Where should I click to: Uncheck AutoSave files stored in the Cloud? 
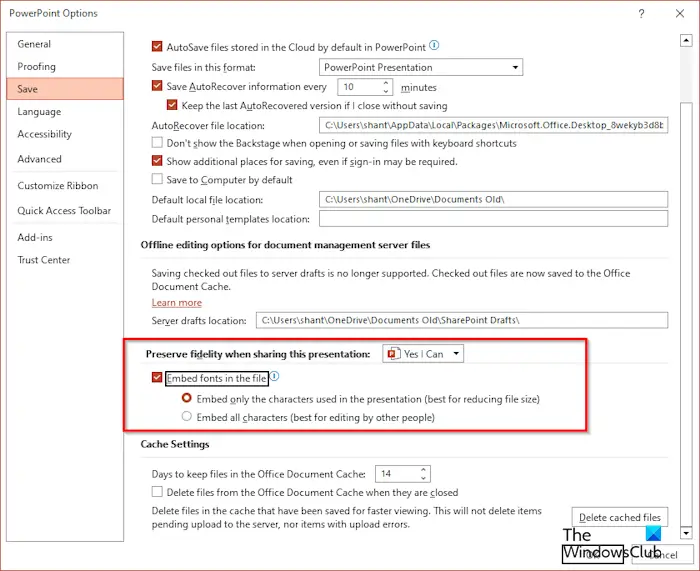[157, 46]
